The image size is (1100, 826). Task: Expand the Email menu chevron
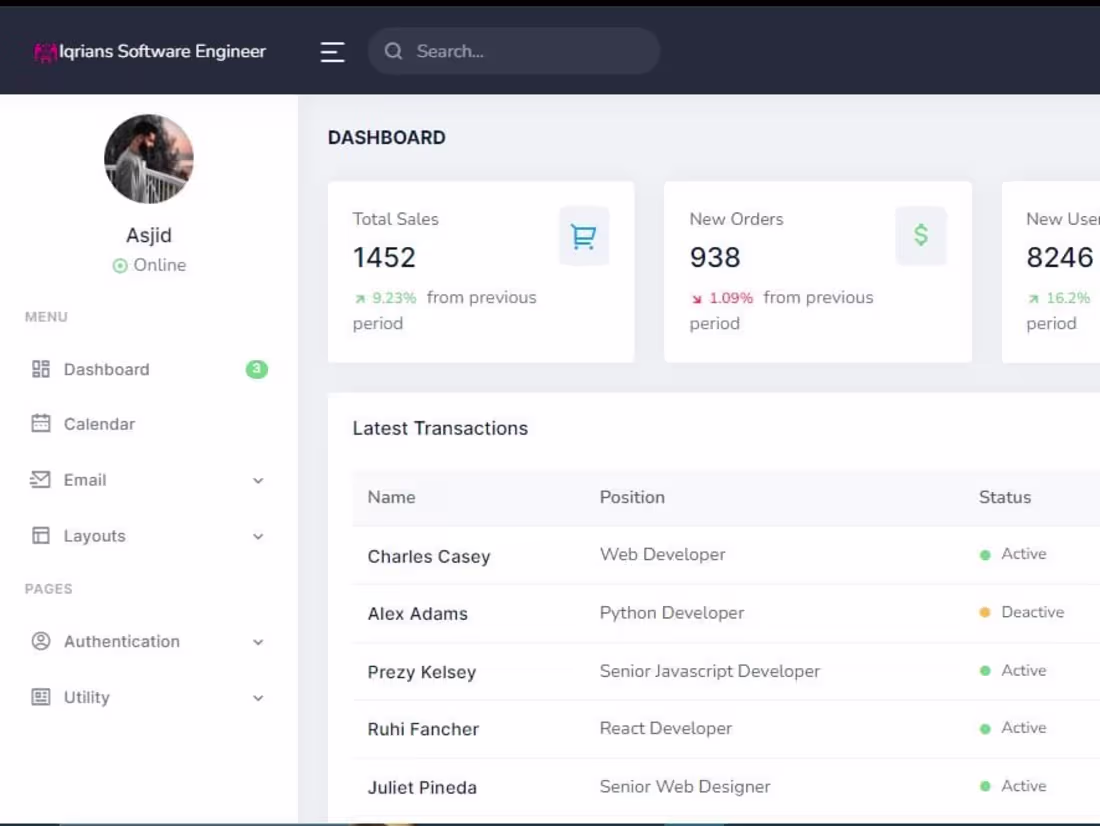tap(259, 480)
